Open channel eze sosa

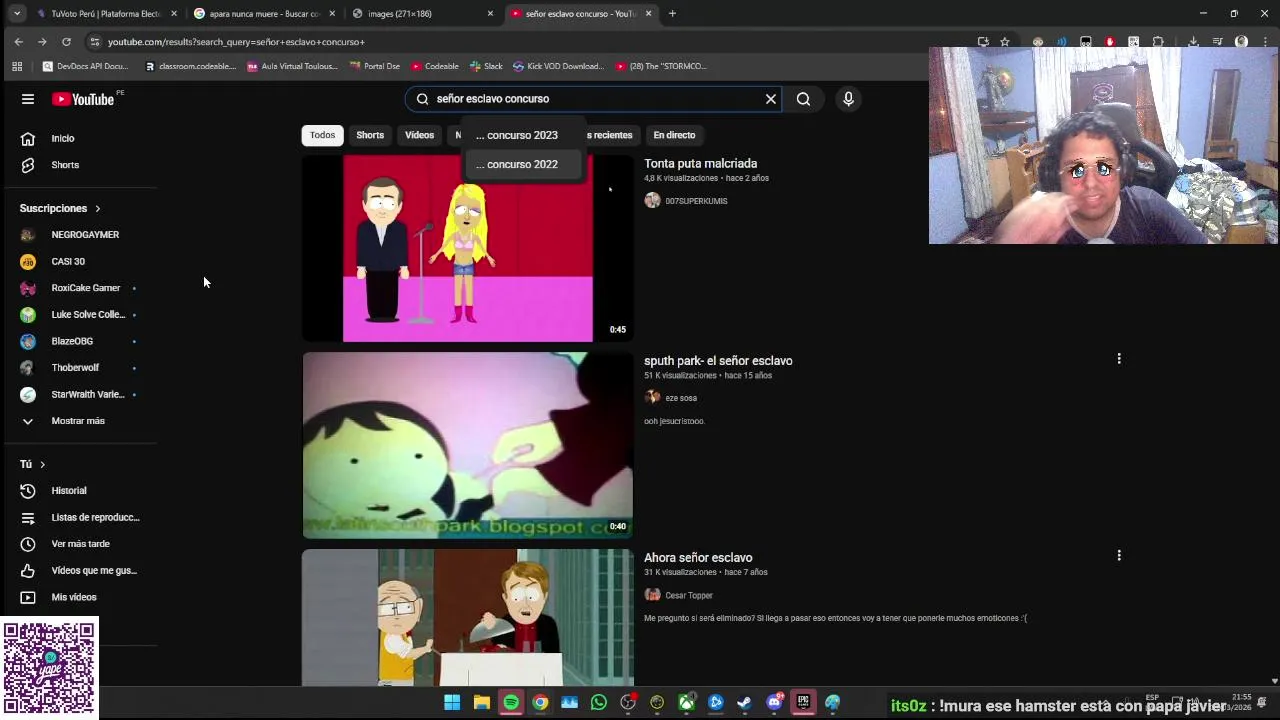pos(681,398)
